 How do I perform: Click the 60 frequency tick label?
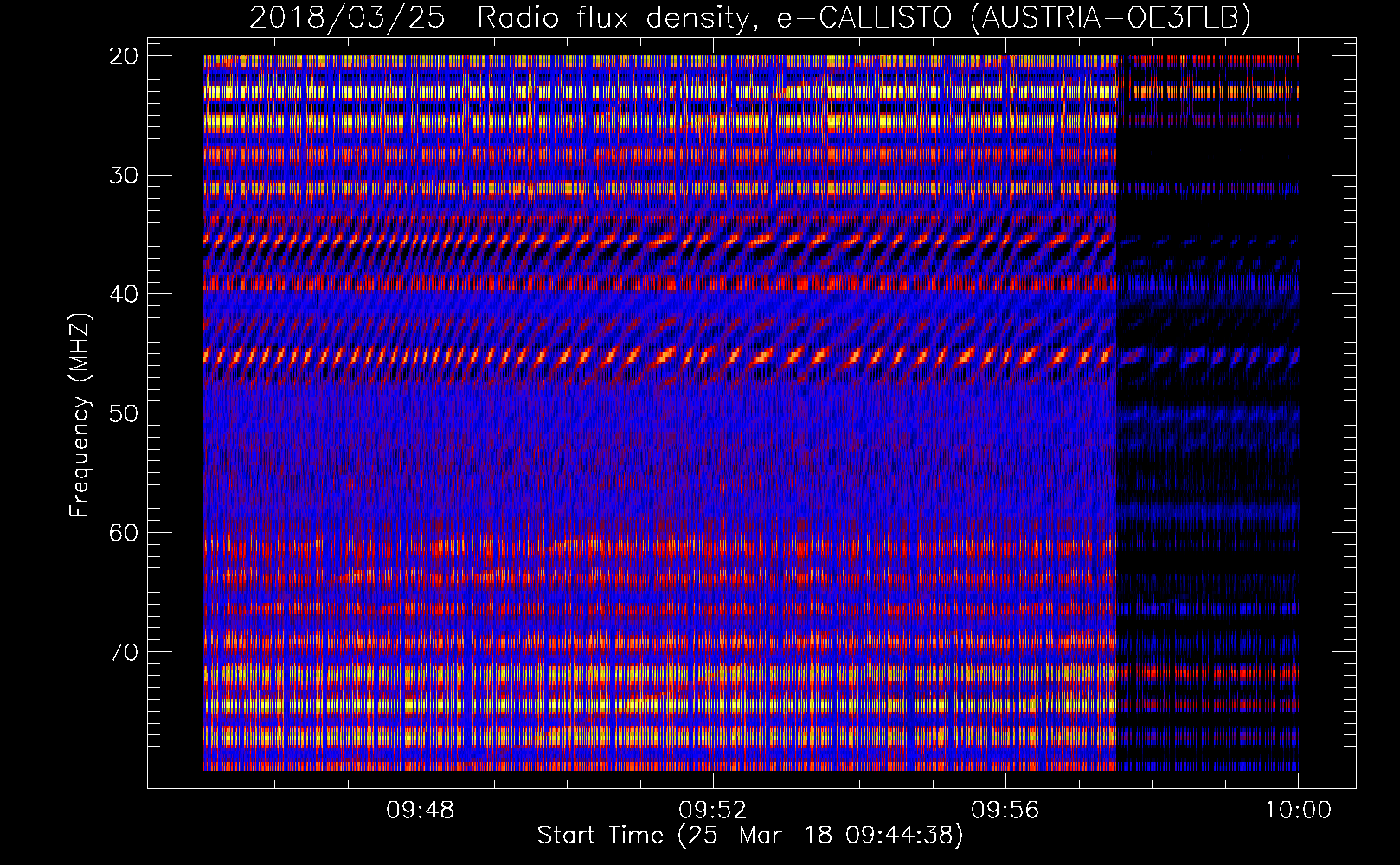click(x=124, y=533)
